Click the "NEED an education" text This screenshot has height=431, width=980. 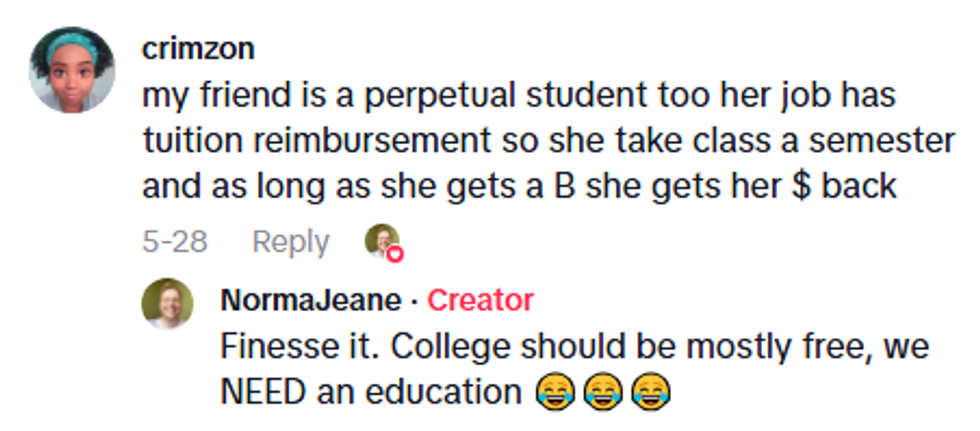tap(372, 392)
